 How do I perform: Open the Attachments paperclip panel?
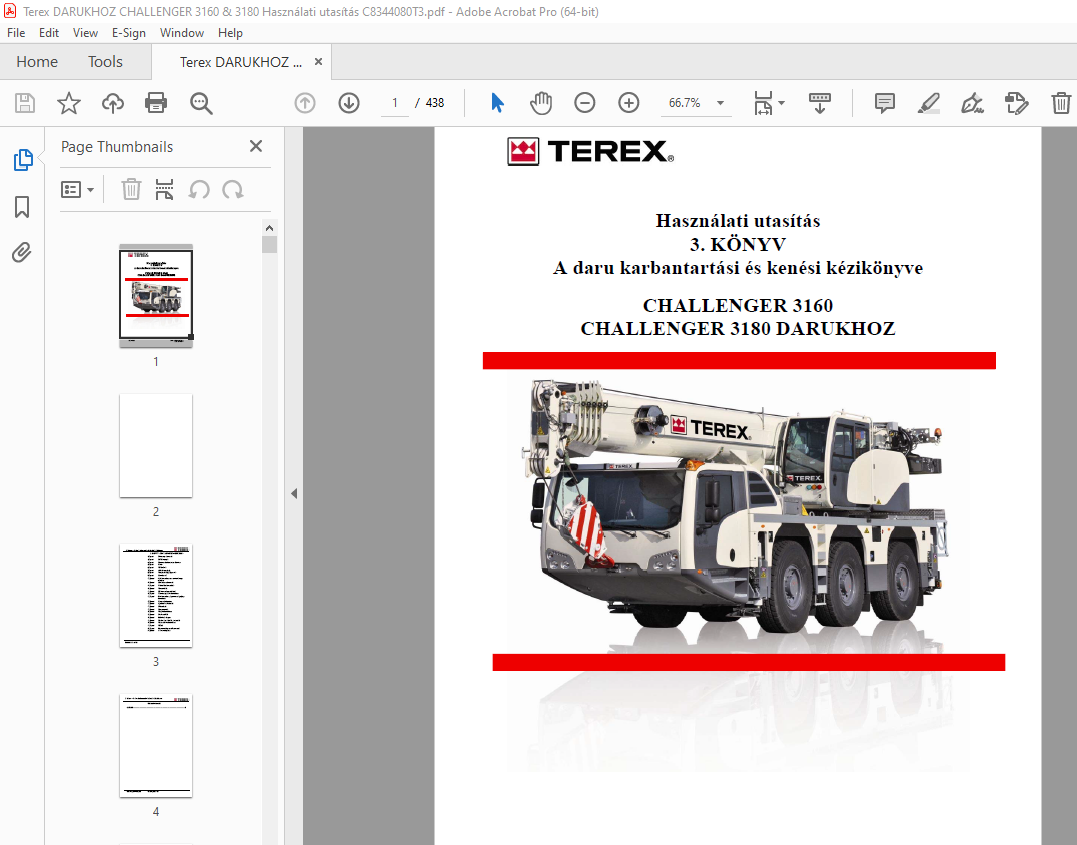click(22, 253)
